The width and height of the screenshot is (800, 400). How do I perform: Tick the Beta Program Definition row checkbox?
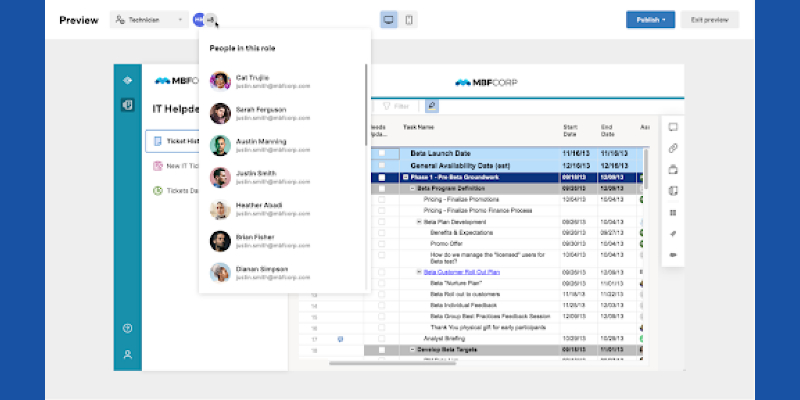coord(381,188)
